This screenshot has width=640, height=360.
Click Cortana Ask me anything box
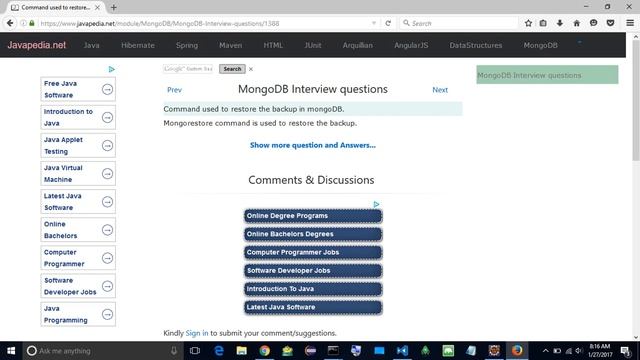[102, 351]
